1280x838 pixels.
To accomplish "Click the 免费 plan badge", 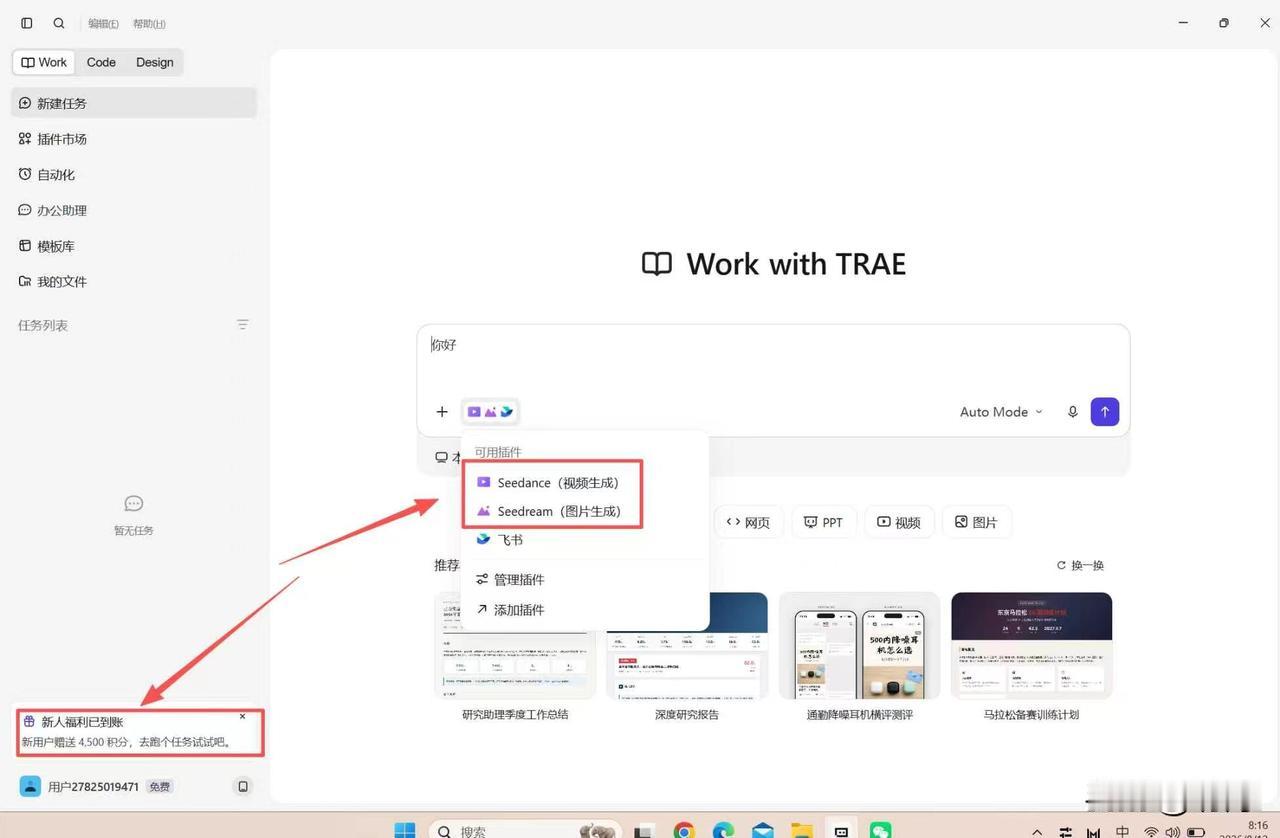I will point(160,787).
